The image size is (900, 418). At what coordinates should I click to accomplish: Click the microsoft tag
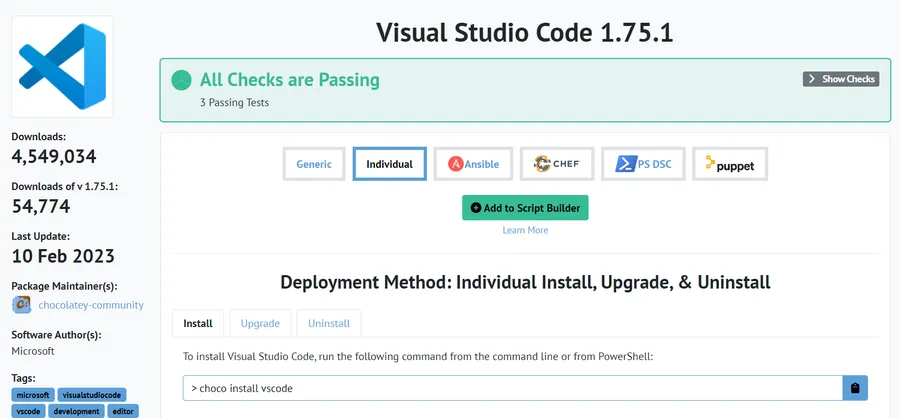(x=33, y=395)
